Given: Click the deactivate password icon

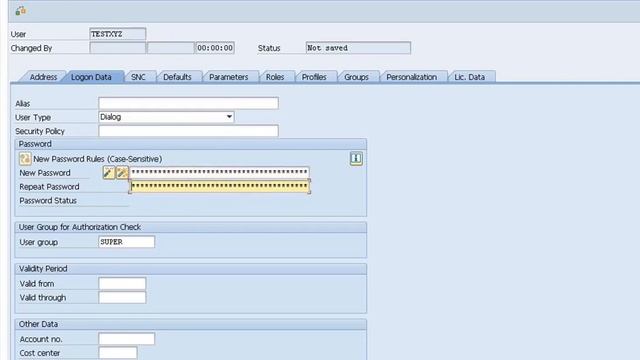Looking at the screenshot, I should (x=122, y=173).
